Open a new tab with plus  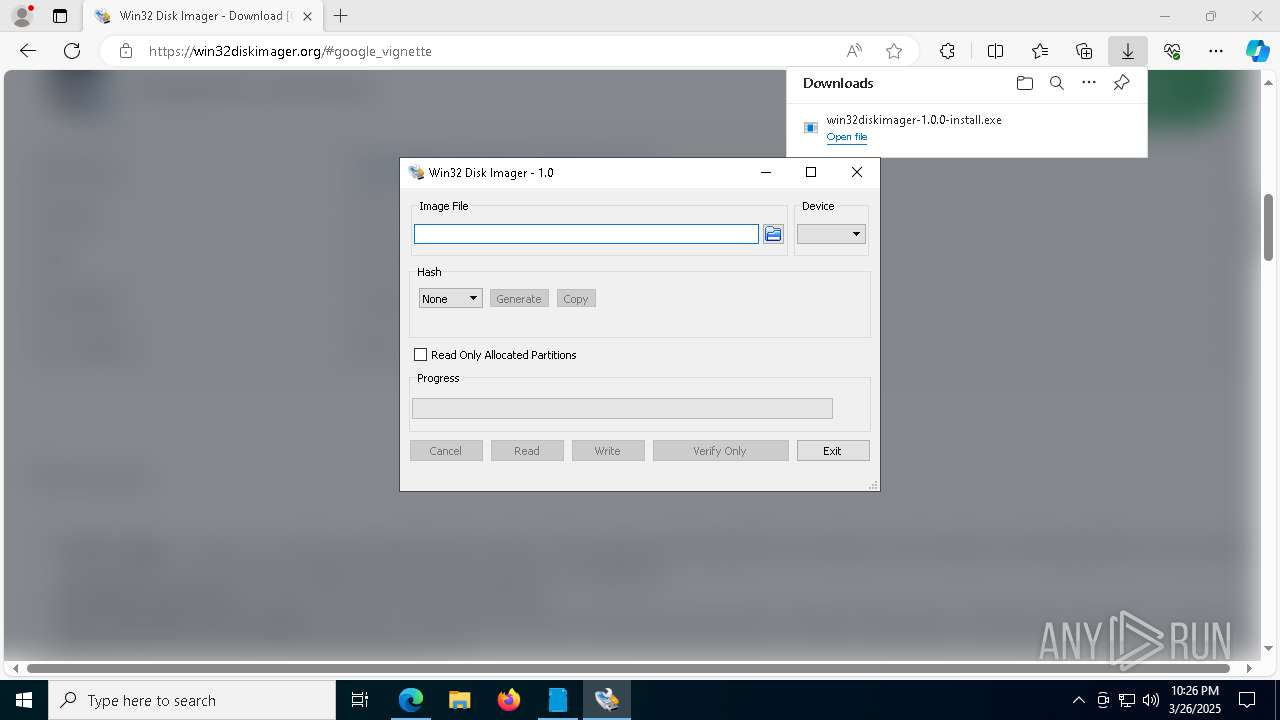click(x=341, y=16)
